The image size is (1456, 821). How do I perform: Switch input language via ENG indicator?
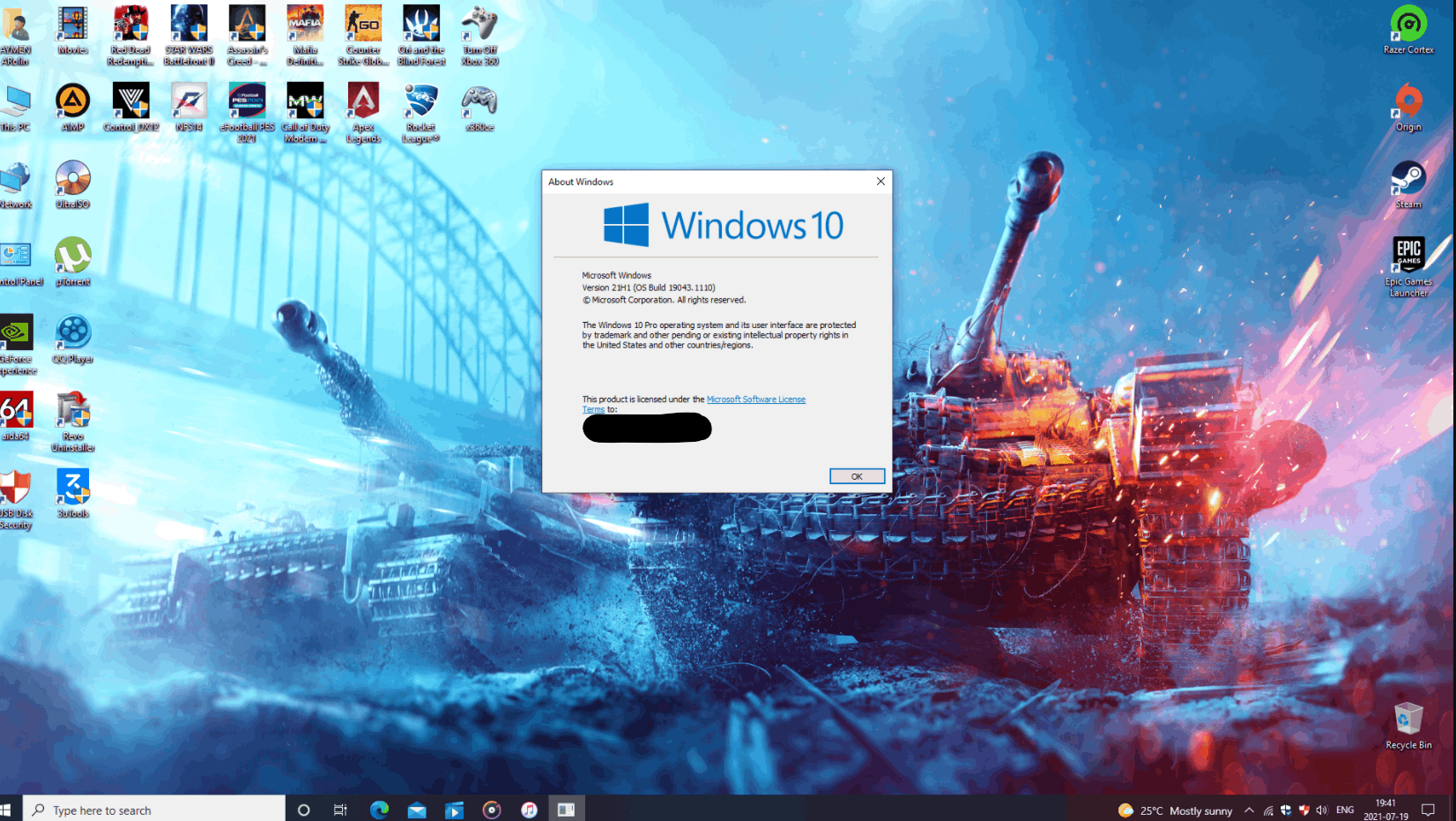point(1345,810)
